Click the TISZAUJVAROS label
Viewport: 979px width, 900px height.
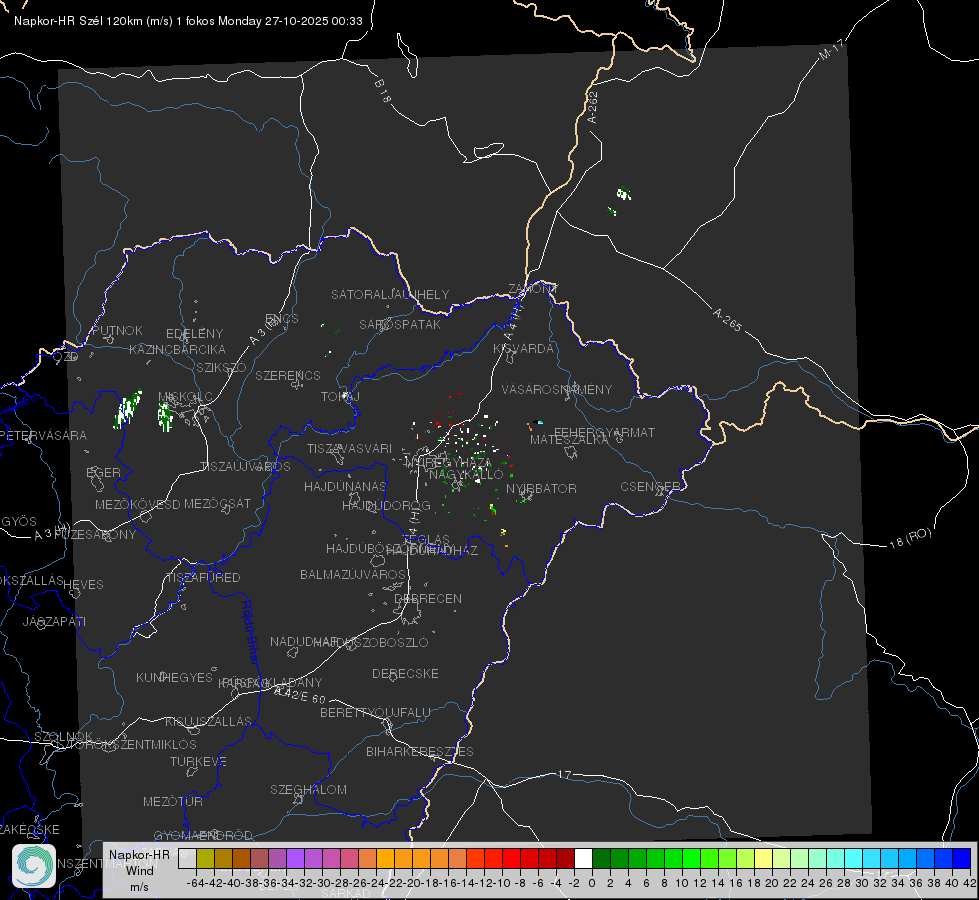click(245, 467)
